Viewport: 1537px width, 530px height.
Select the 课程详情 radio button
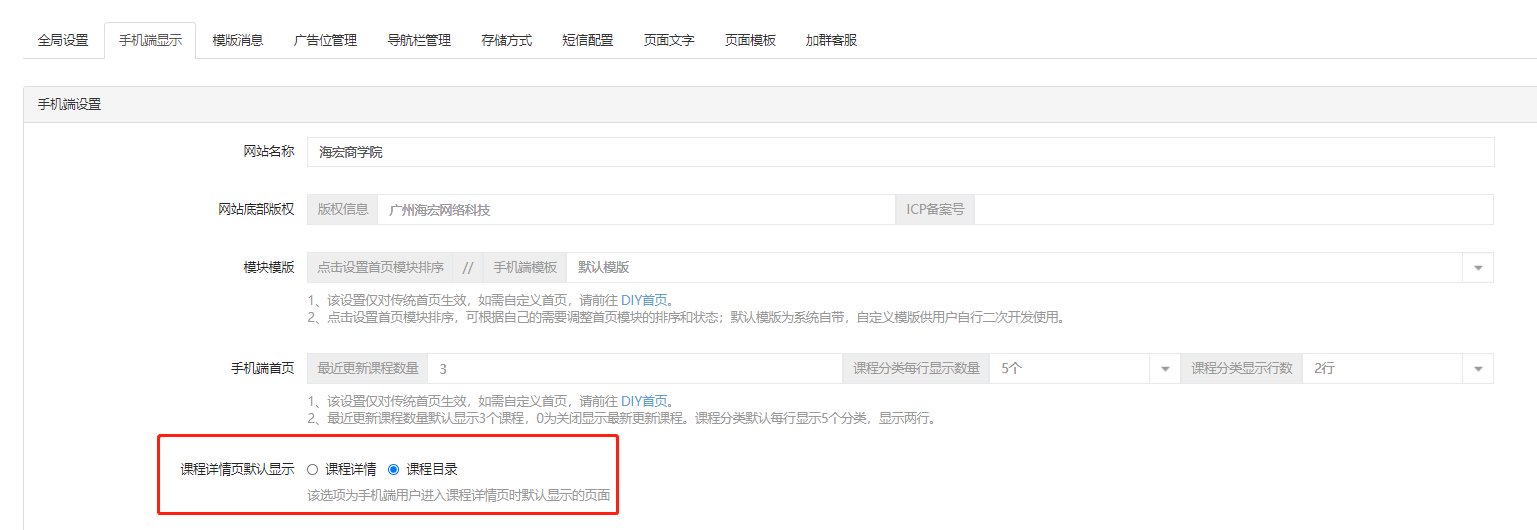(313, 469)
